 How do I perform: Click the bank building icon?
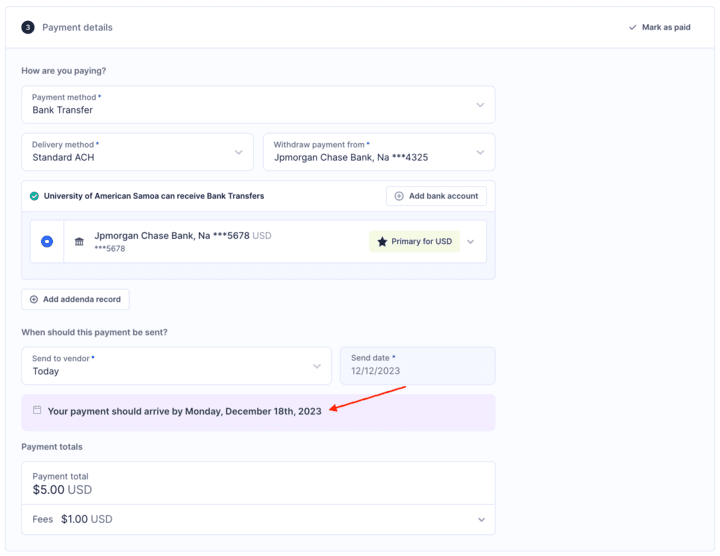click(80, 242)
